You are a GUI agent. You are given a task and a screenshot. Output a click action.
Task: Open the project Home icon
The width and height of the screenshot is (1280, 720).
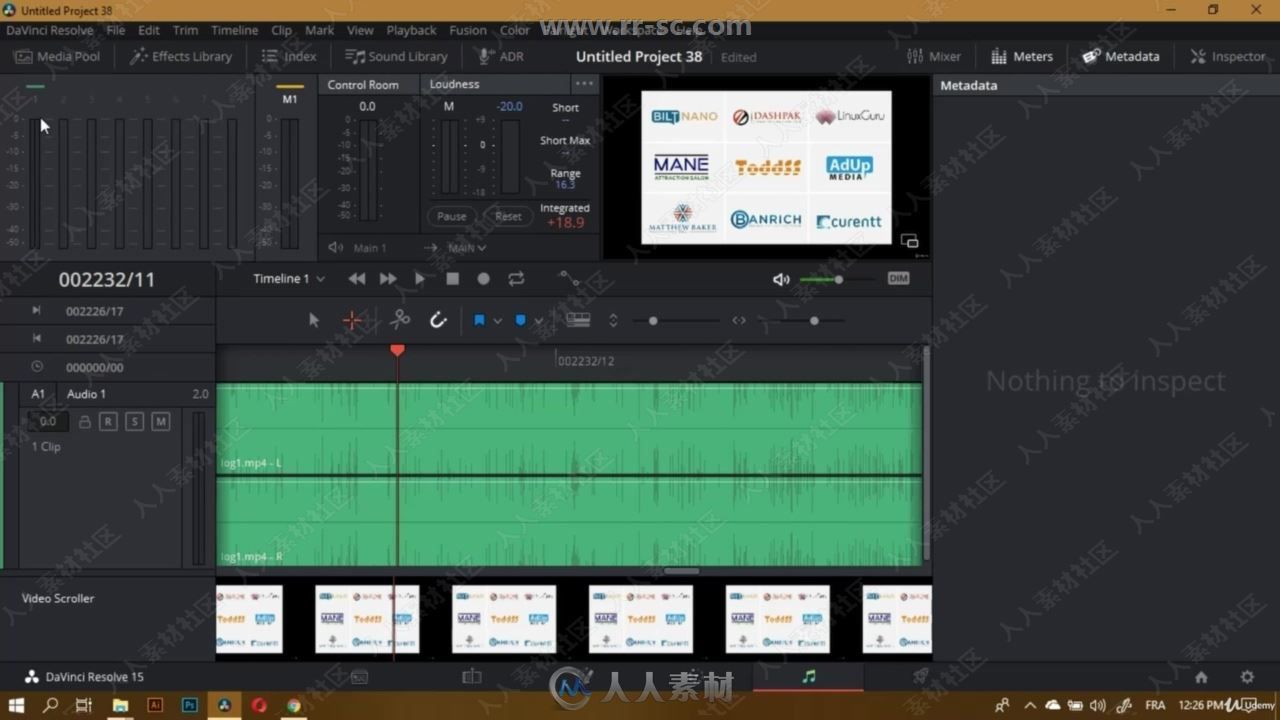(x=1201, y=677)
